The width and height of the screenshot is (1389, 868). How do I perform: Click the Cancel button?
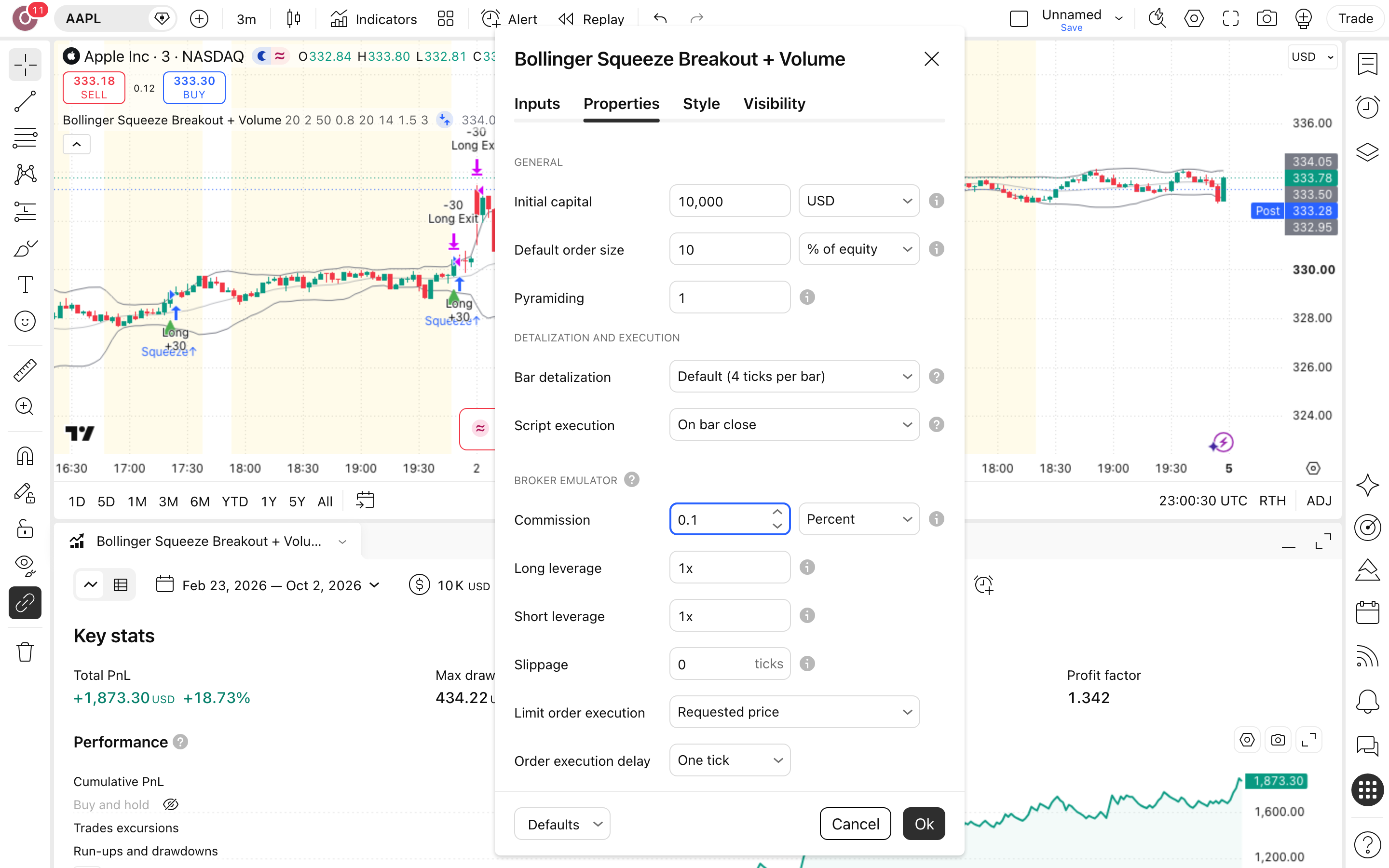click(855, 824)
